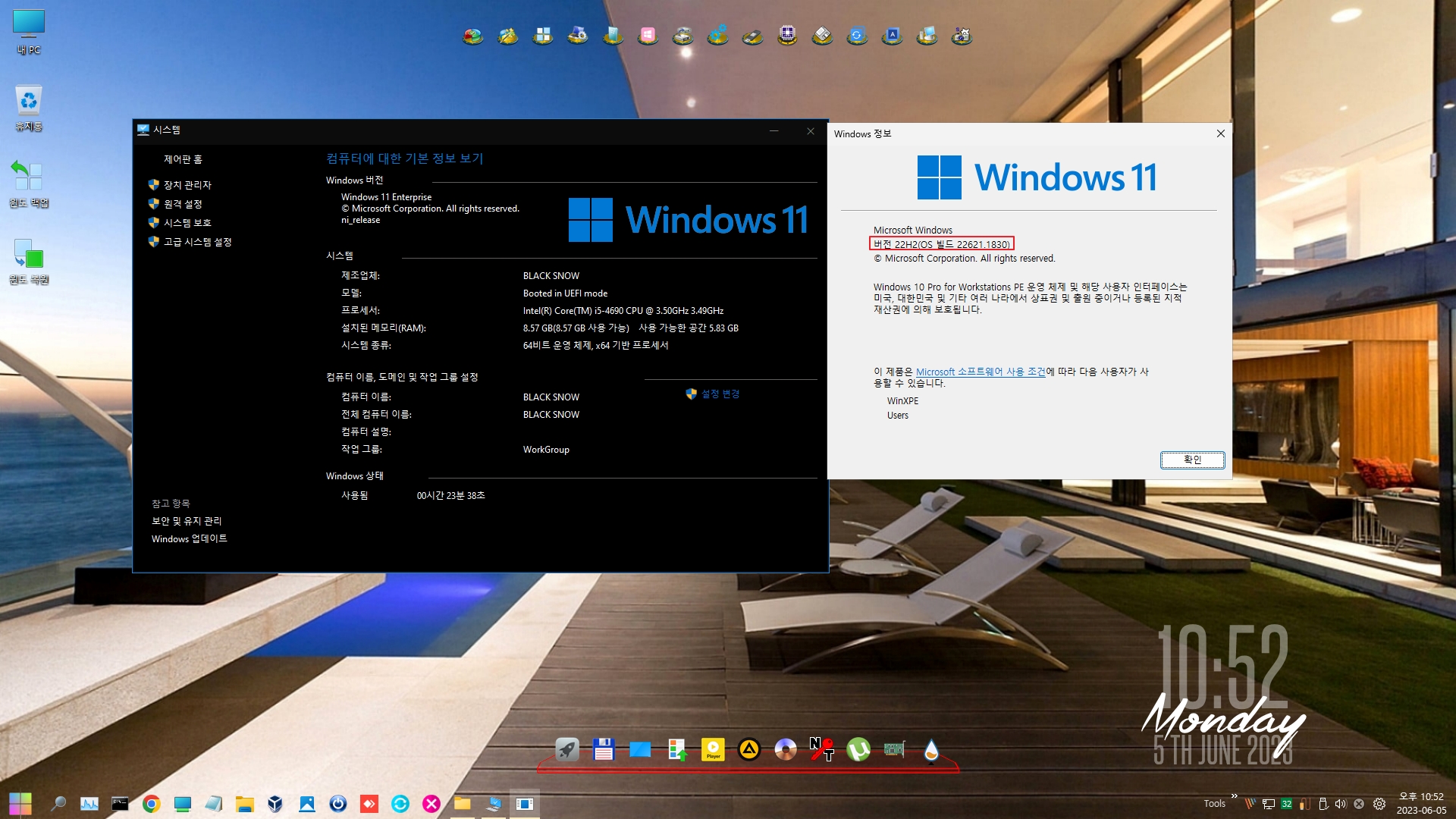Open 장치 관리자 in System window
The height and width of the screenshot is (819, 1456).
187,184
